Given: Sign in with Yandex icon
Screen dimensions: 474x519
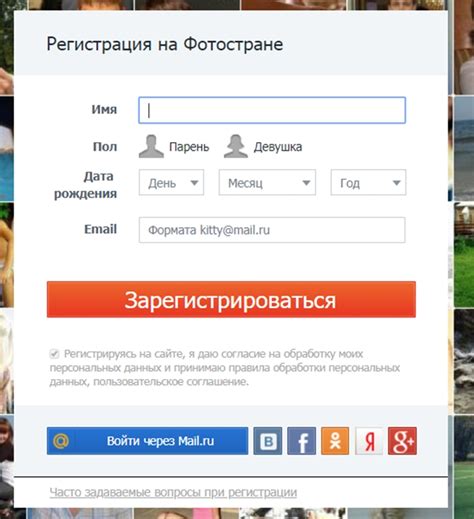Looking at the screenshot, I should tap(369, 441).
